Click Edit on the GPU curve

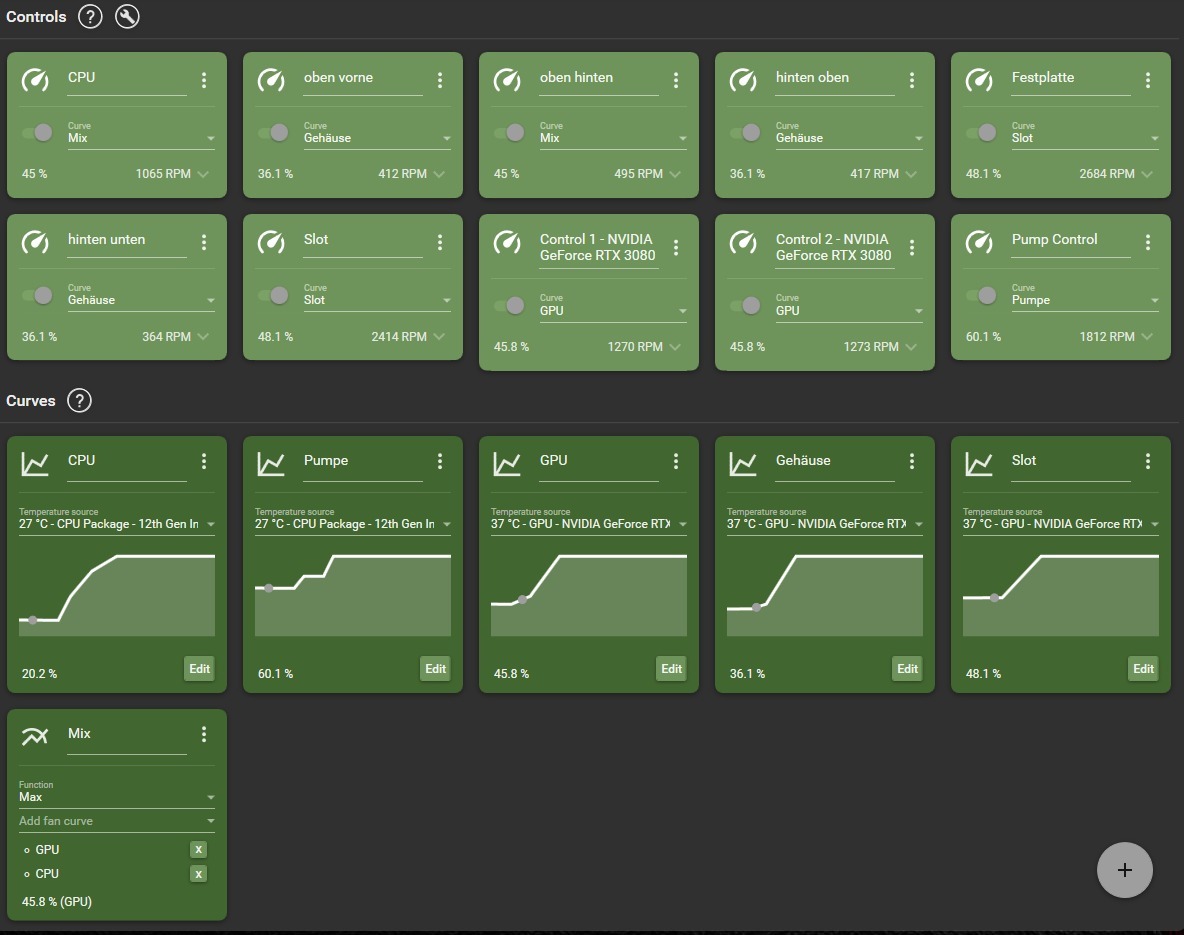[x=671, y=669]
